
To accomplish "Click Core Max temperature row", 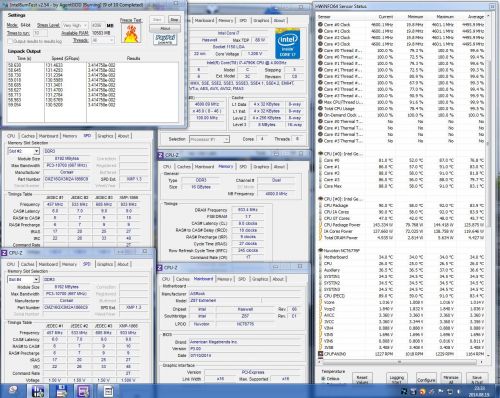I will coord(402,186).
